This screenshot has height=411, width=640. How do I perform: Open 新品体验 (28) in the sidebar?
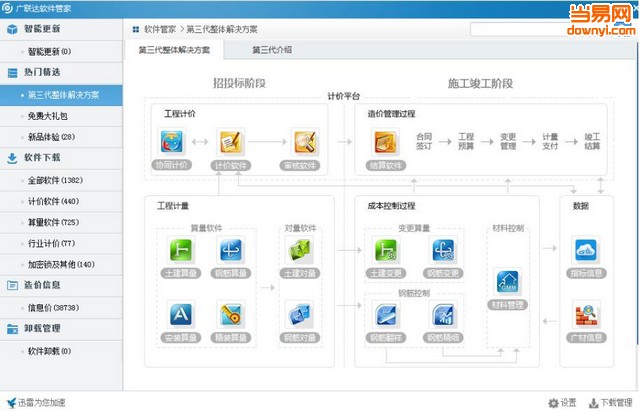pos(61,137)
